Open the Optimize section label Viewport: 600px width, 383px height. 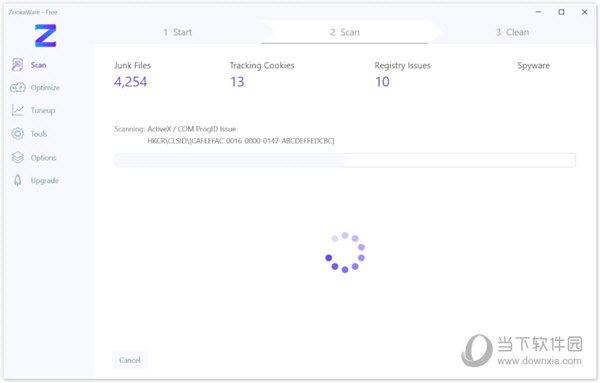coord(45,88)
